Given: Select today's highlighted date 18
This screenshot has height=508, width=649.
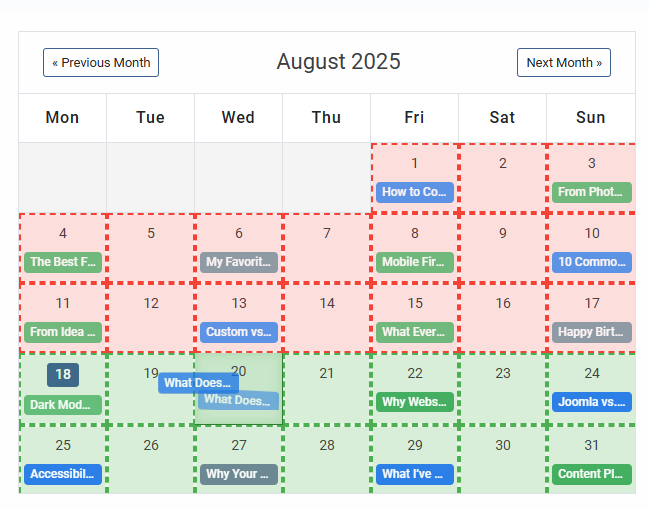Looking at the screenshot, I should (63, 375).
